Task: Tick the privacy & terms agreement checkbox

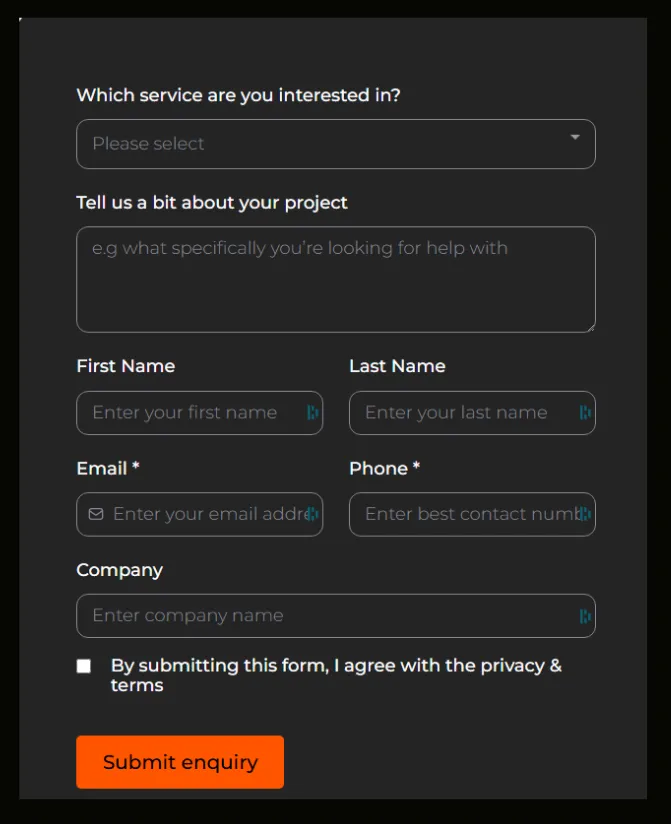Action: point(84,666)
